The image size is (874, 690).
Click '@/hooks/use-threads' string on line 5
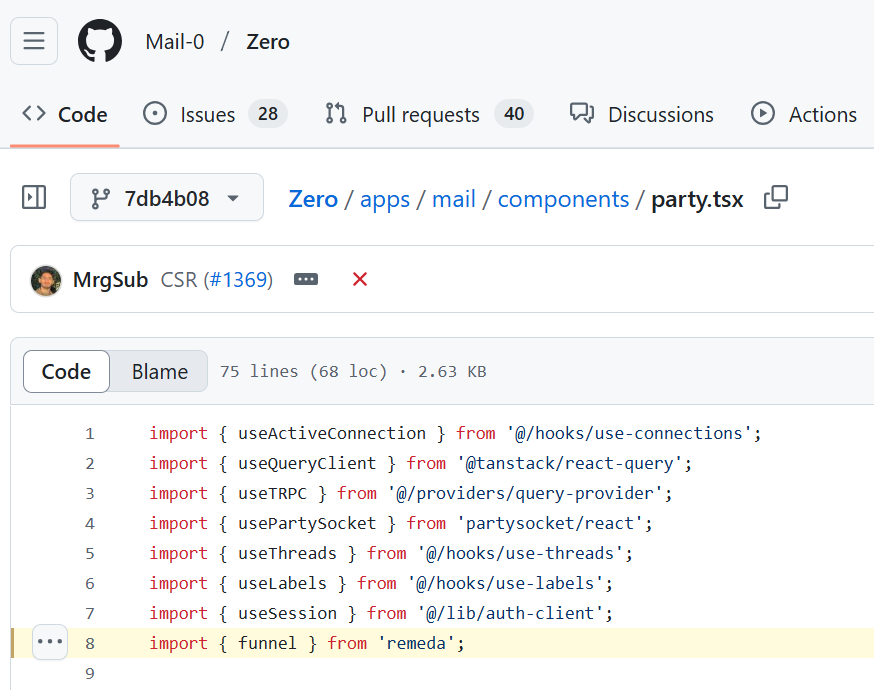[x=520, y=553]
